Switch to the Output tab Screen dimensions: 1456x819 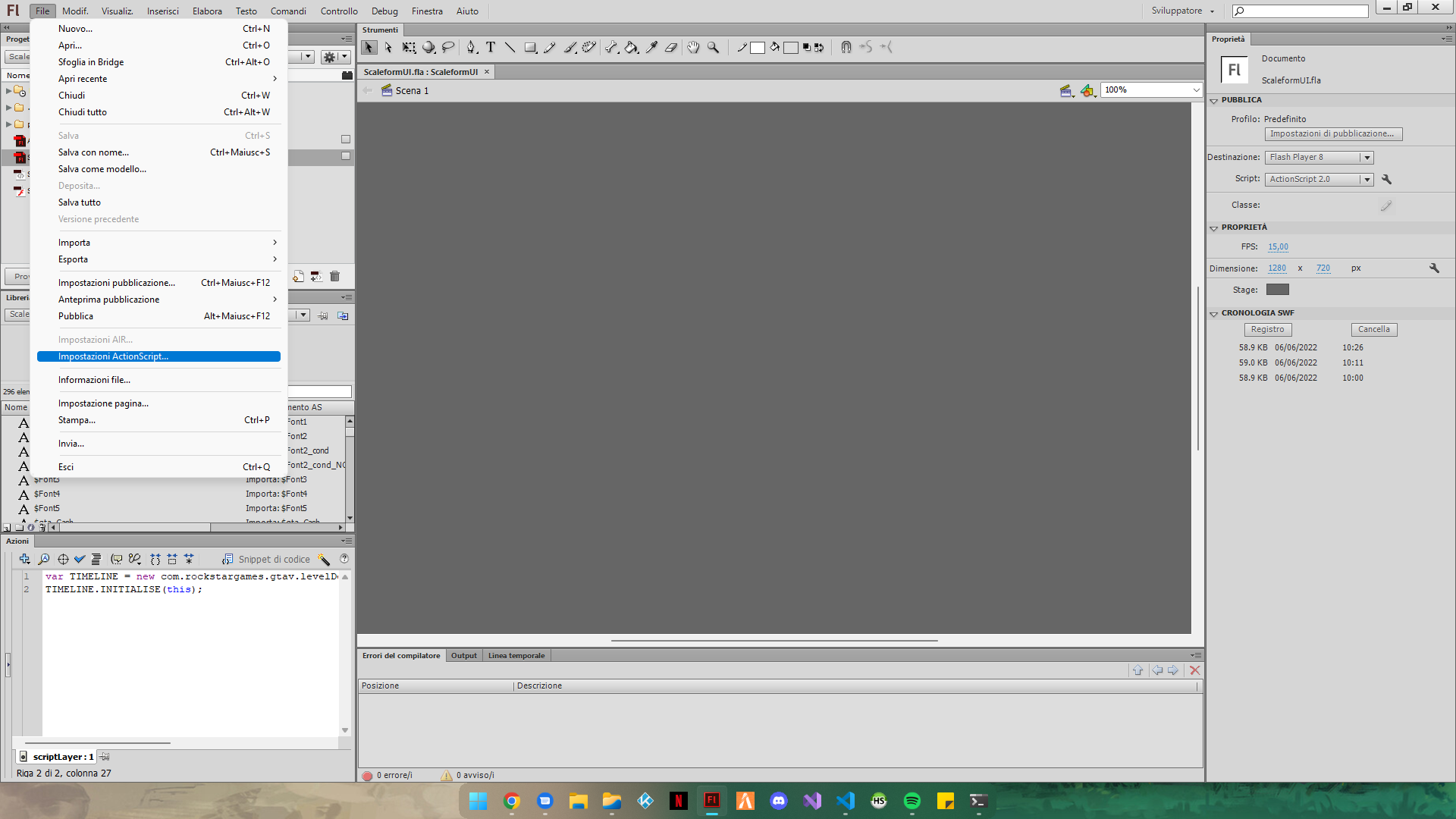click(463, 656)
